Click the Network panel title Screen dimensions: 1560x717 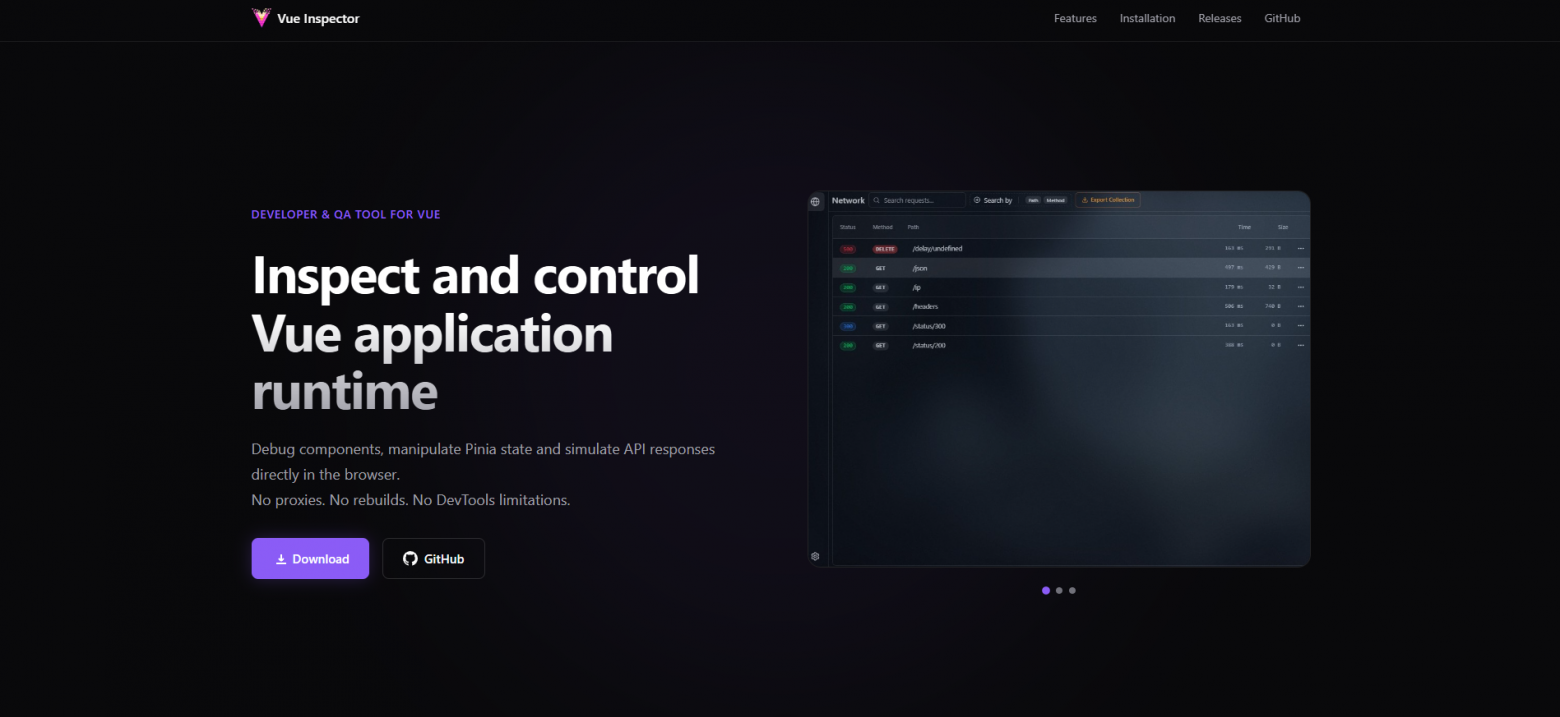click(848, 200)
